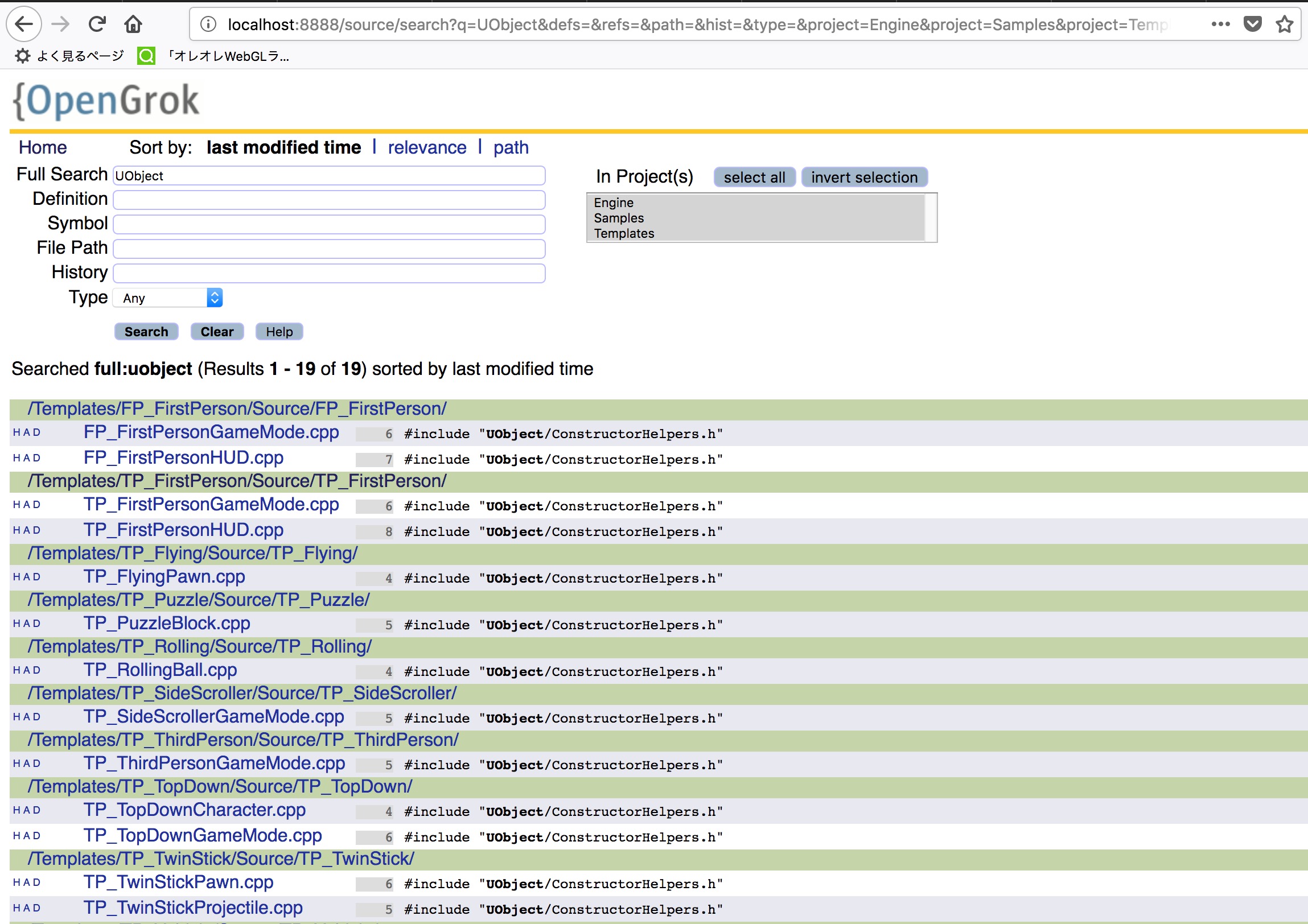The image size is (1308, 924).
Task: Open TP_PuzzleBlock.cpp file
Action: pyautogui.click(x=167, y=624)
